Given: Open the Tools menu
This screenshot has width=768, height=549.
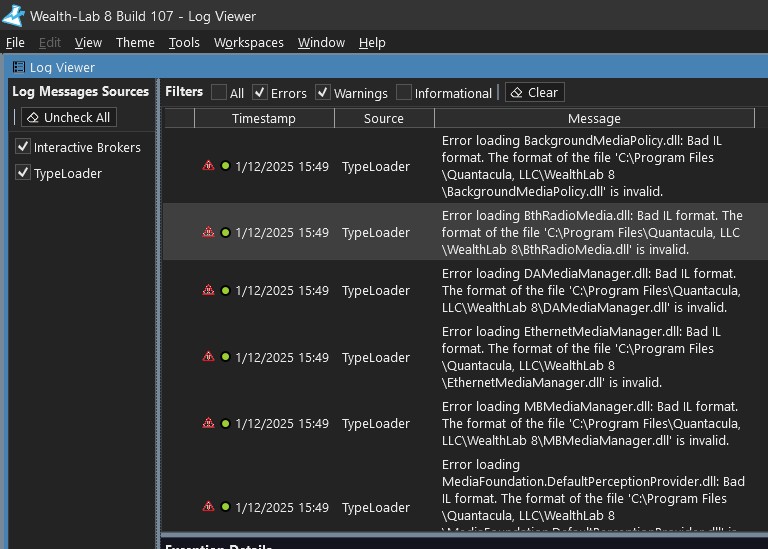Looking at the screenshot, I should tap(184, 42).
